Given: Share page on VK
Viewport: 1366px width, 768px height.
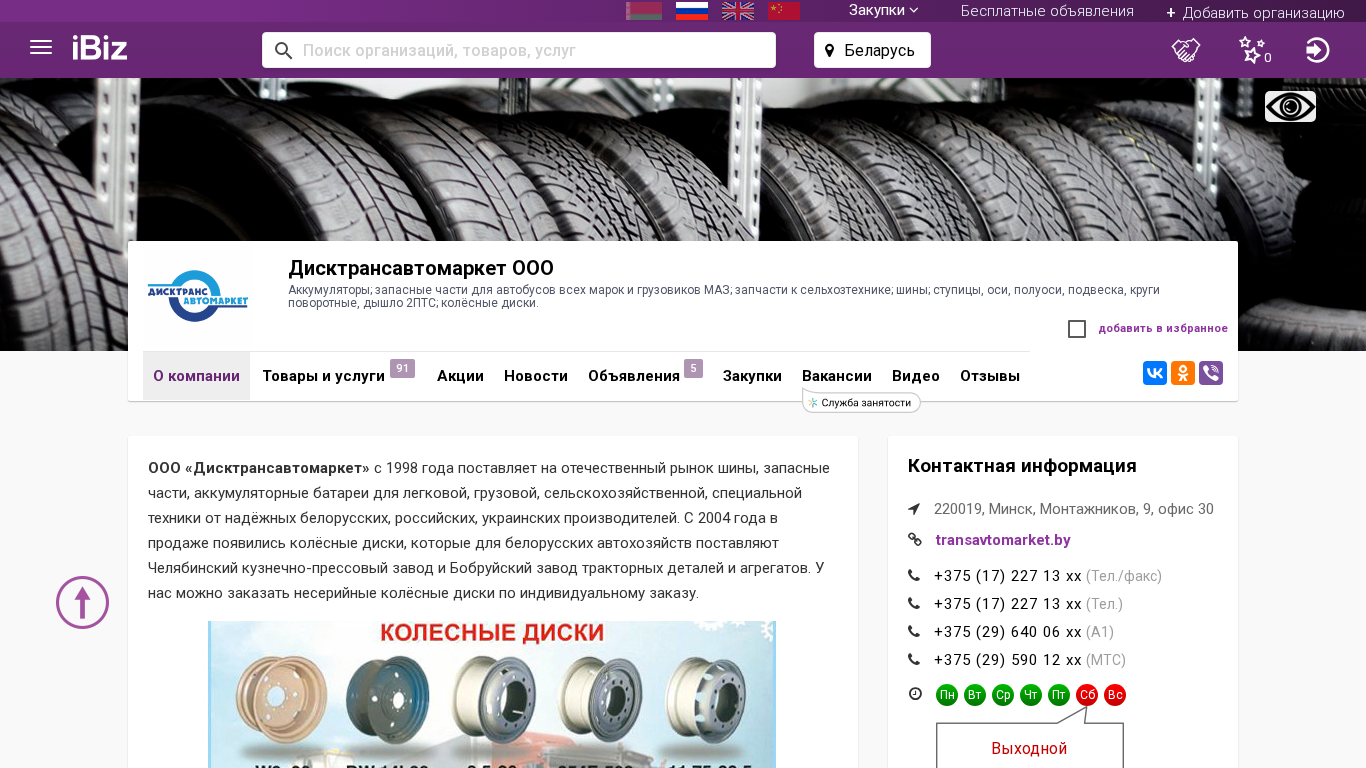Looking at the screenshot, I should point(1155,373).
